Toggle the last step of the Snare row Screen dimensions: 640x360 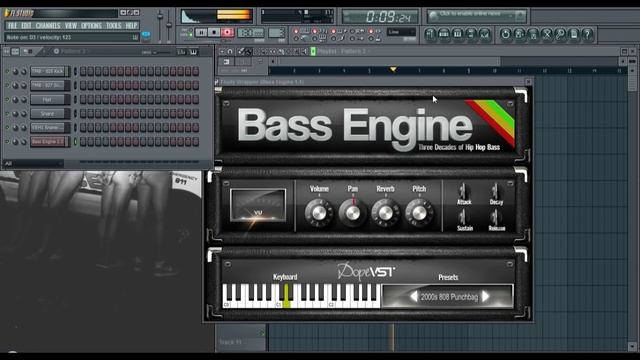pos(196,113)
